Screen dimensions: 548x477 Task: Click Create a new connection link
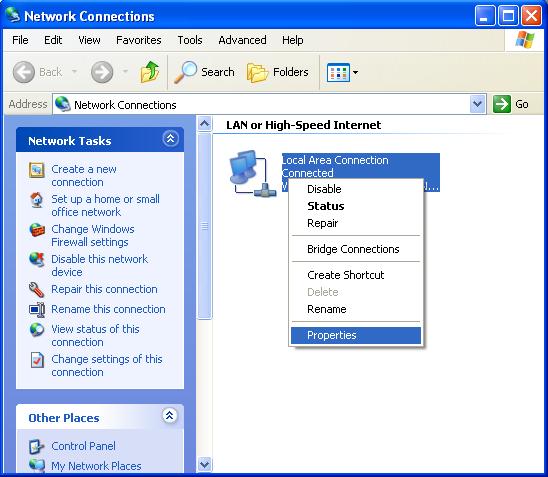coord(84,176)
